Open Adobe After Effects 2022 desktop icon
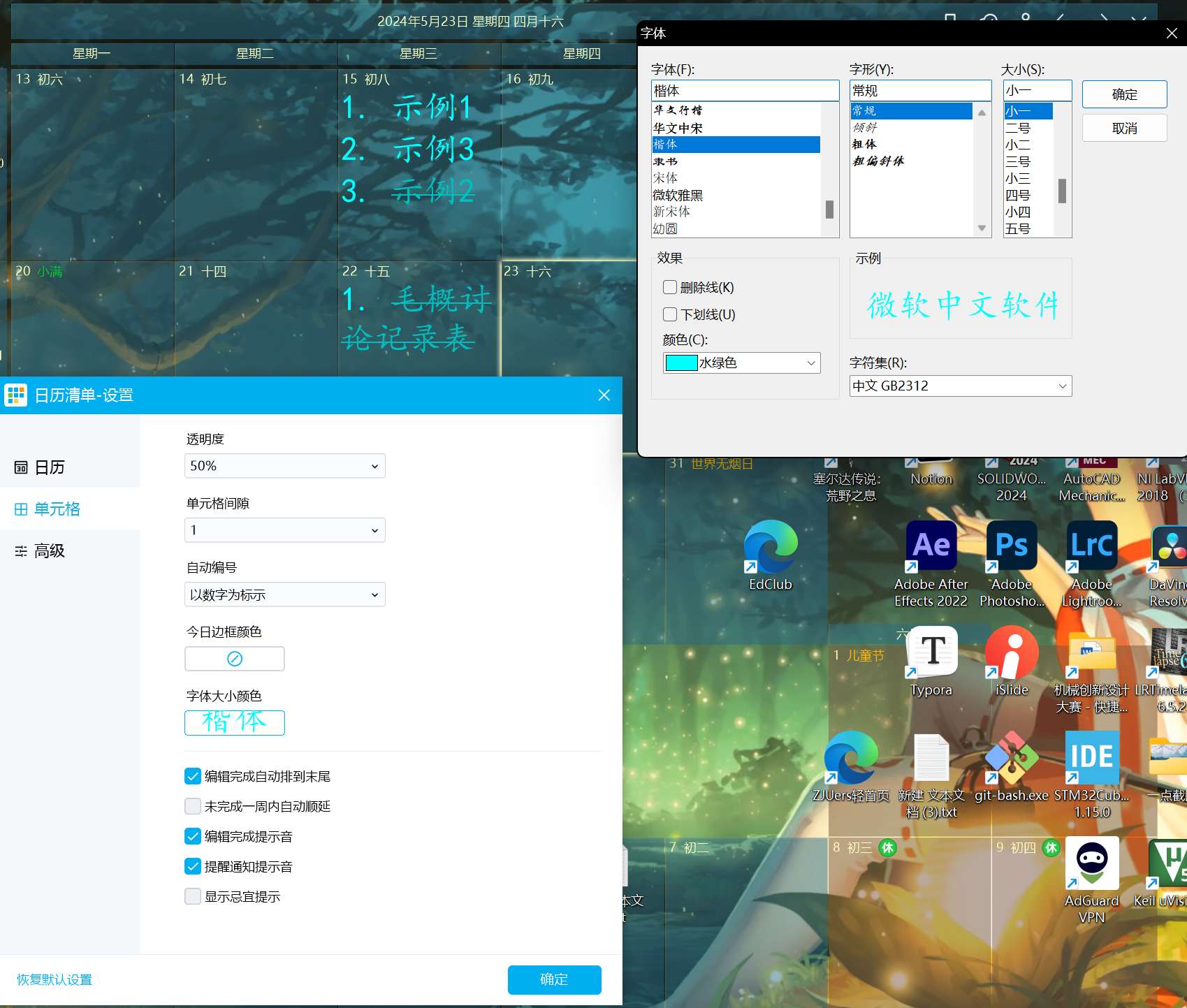Screen dimensions: 1187x1008 pyautogui.click(x=931, y=547)
